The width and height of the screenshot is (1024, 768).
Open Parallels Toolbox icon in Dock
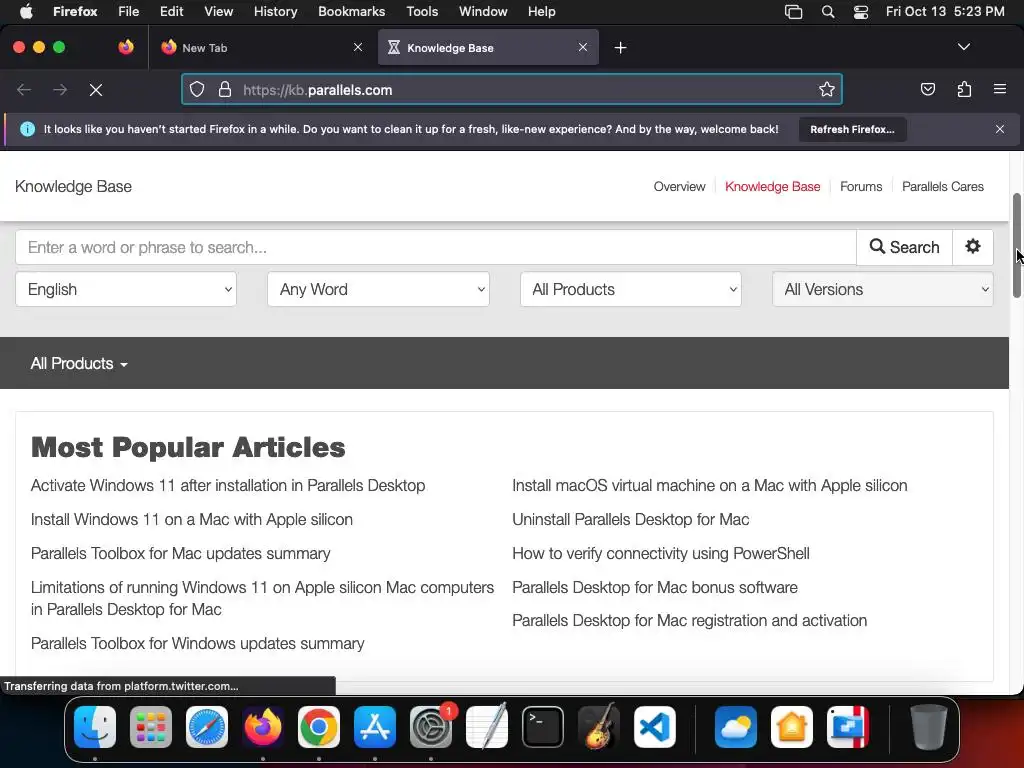click(x=848, y=727)
